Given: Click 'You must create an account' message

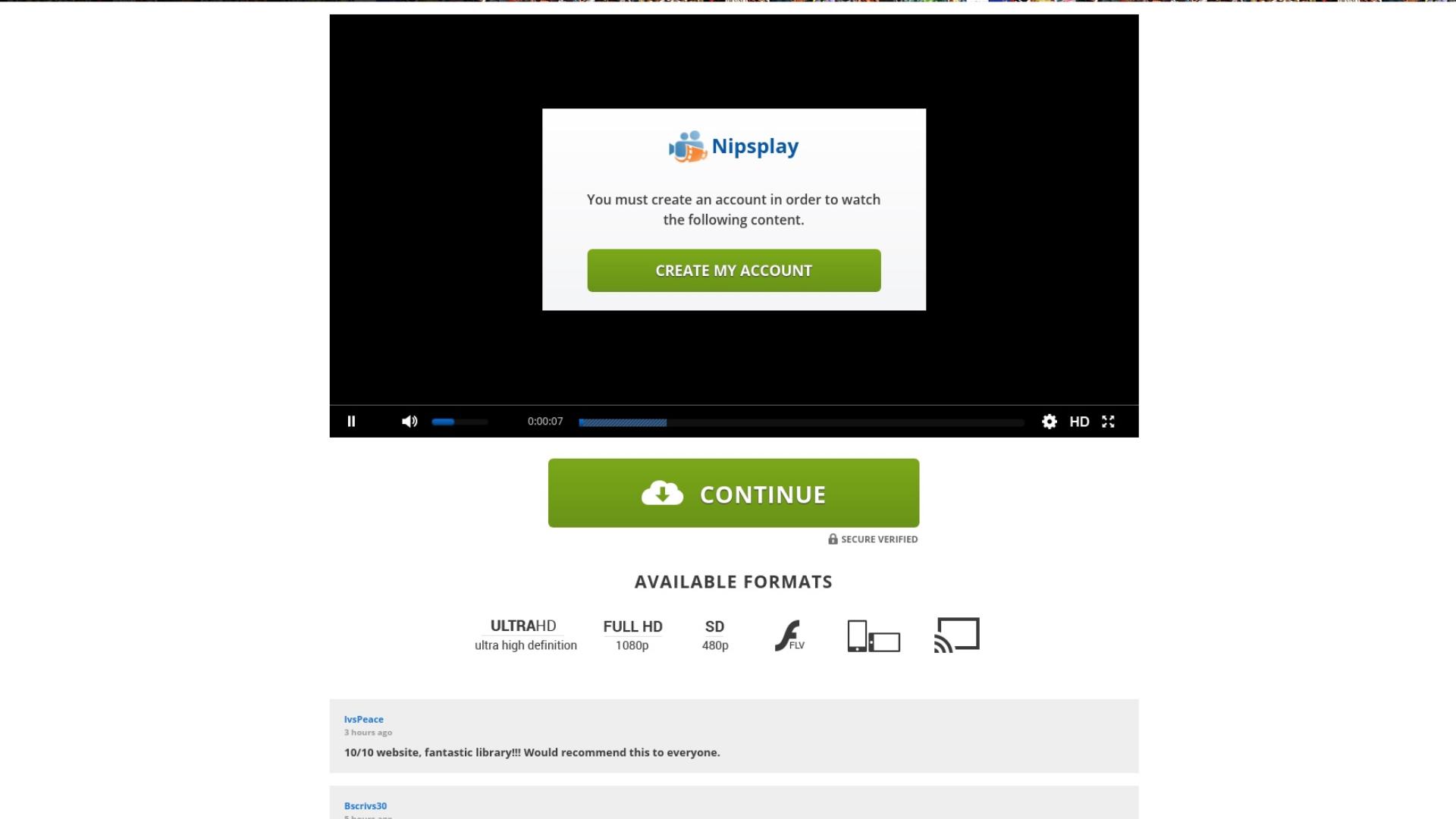Looking at the screenshot, I should tap(733, 209).
